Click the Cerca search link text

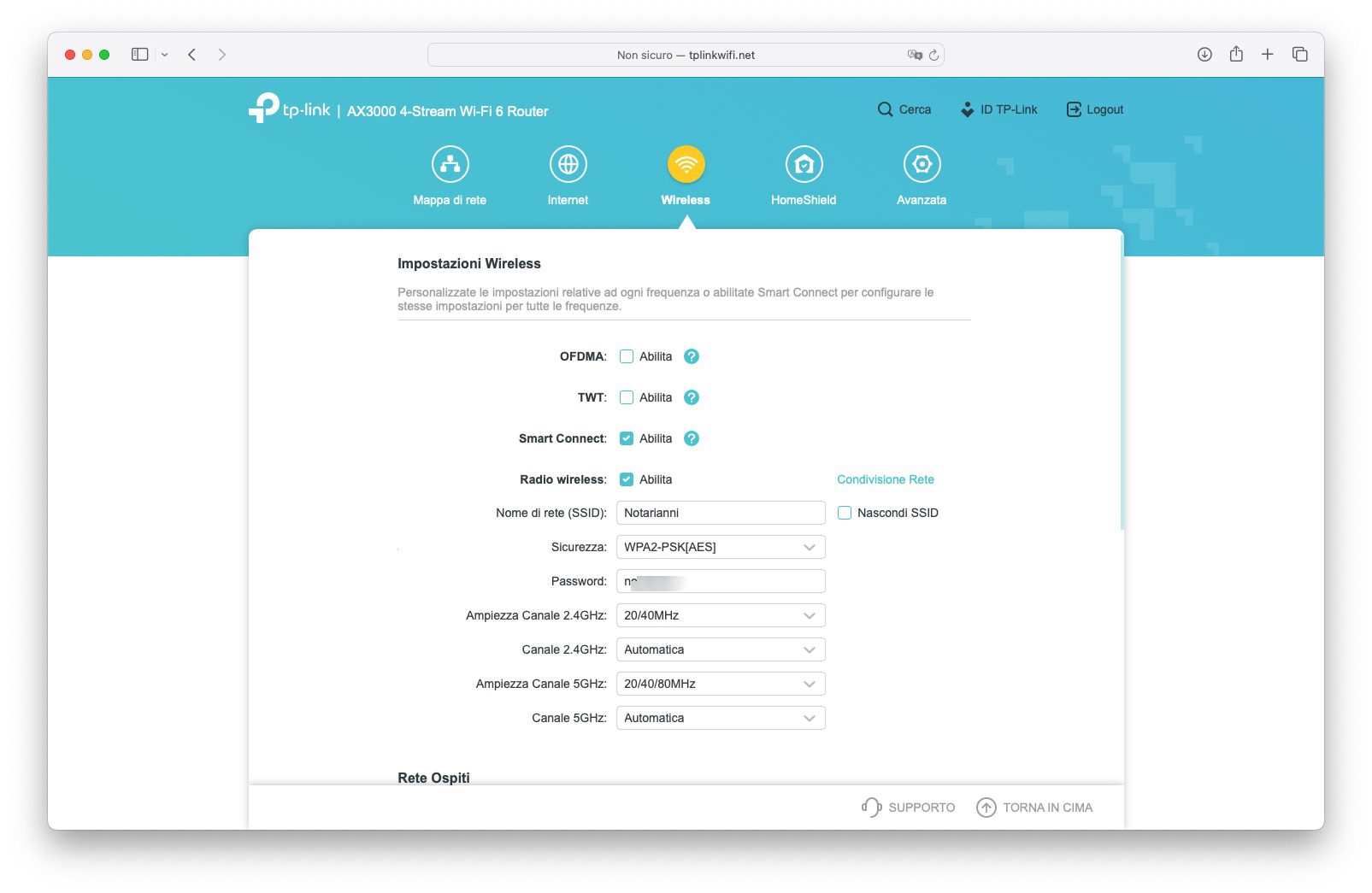click(915, 109)
